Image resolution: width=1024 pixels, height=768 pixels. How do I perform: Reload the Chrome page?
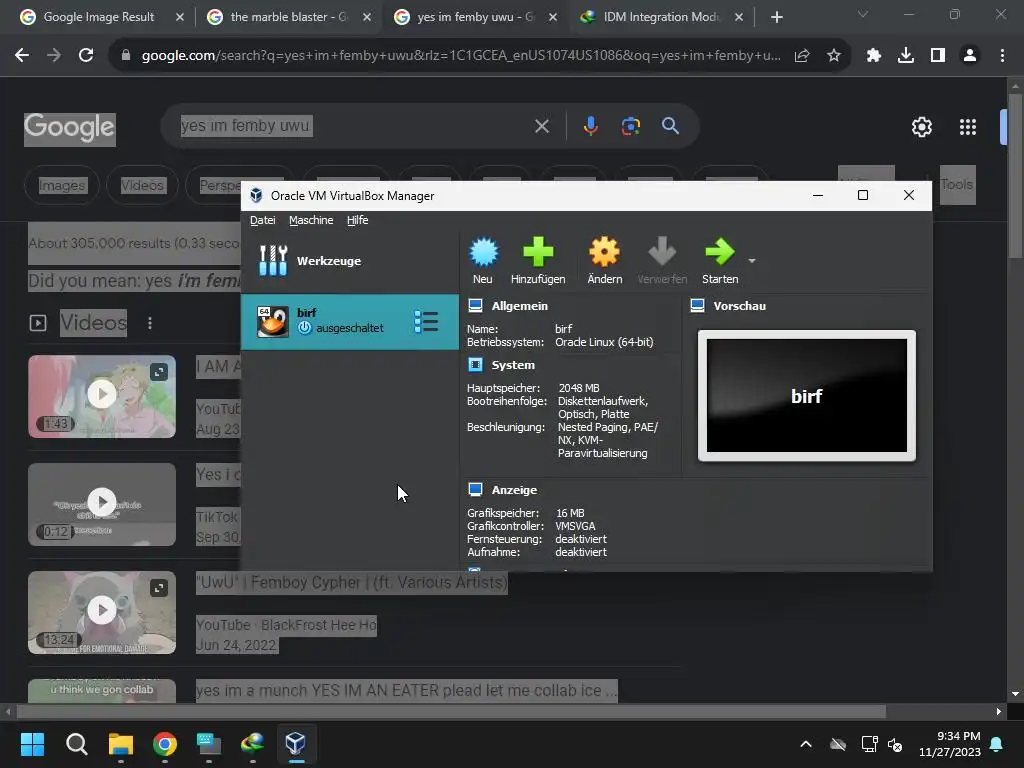pyautogui.click(x=86, y=56)
